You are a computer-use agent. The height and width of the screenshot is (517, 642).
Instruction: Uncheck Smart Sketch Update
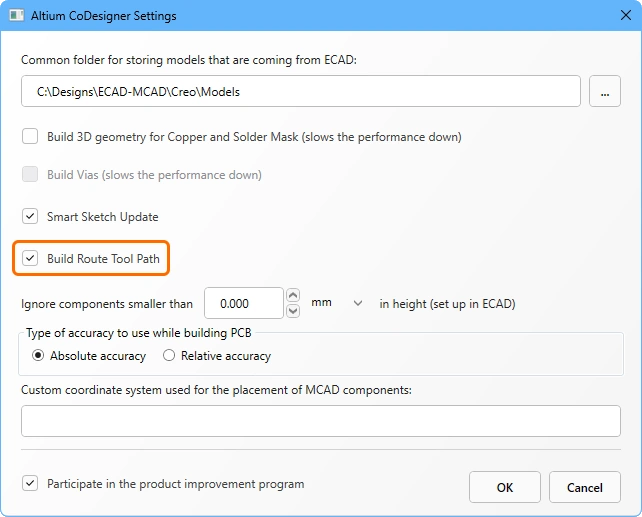tap(30, 216)
